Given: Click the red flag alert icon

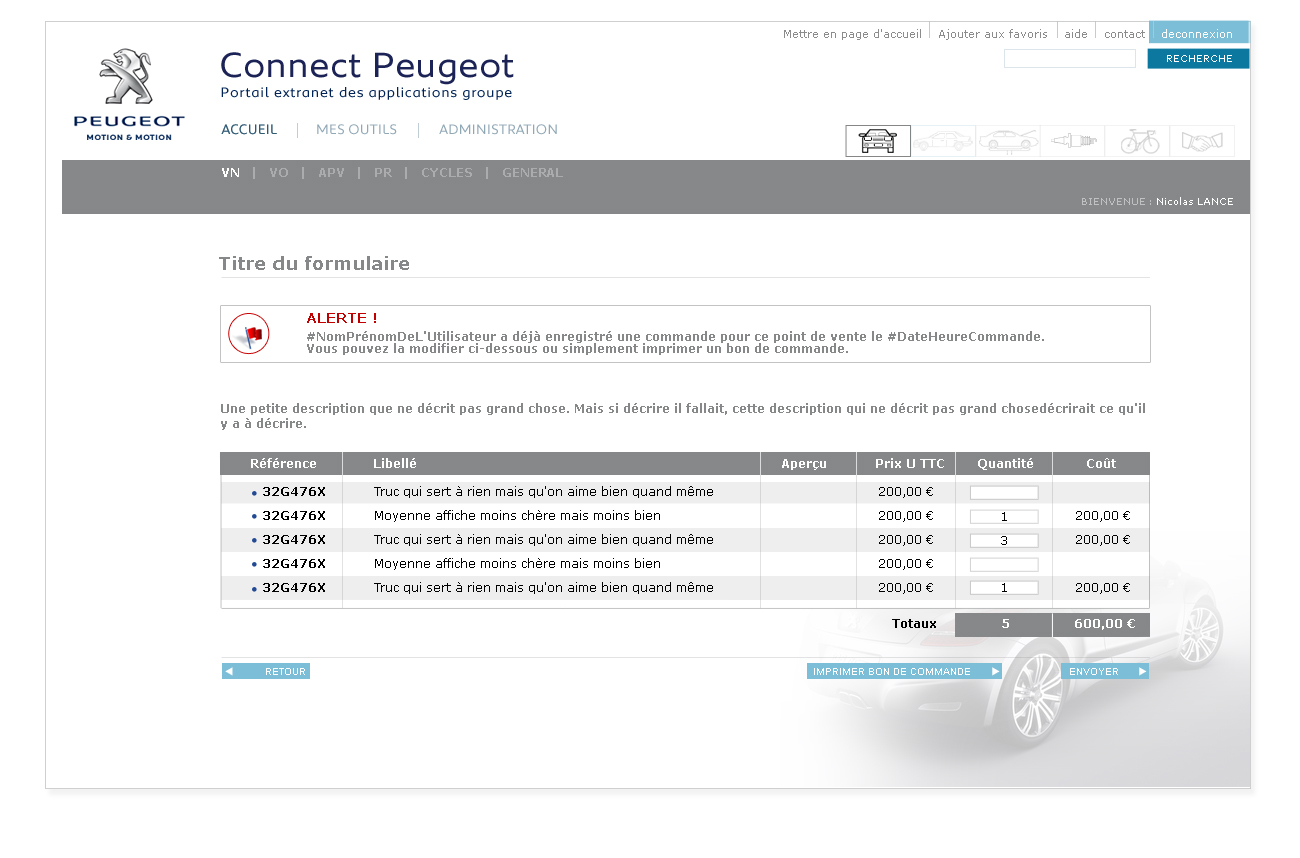Looking at the screenshot, I should tap(249, 334).
